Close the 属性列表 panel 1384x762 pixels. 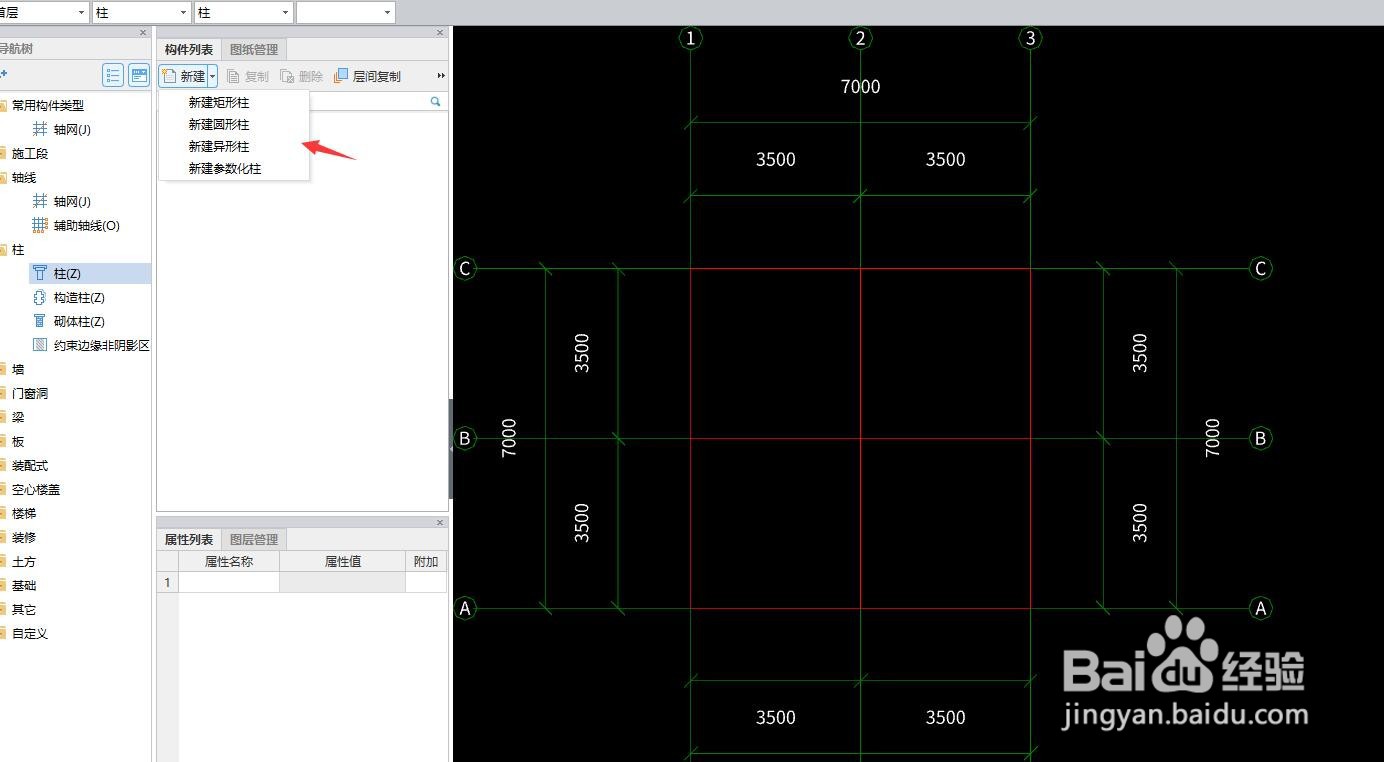click(440, 523)
